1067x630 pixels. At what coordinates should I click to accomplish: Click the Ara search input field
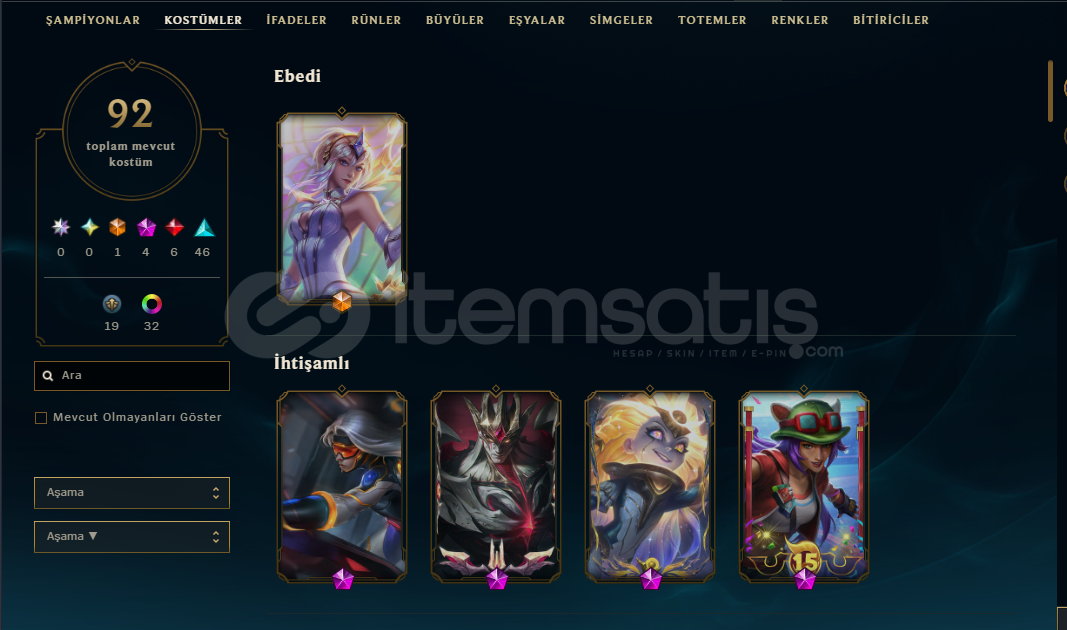(x=132, y=376)
